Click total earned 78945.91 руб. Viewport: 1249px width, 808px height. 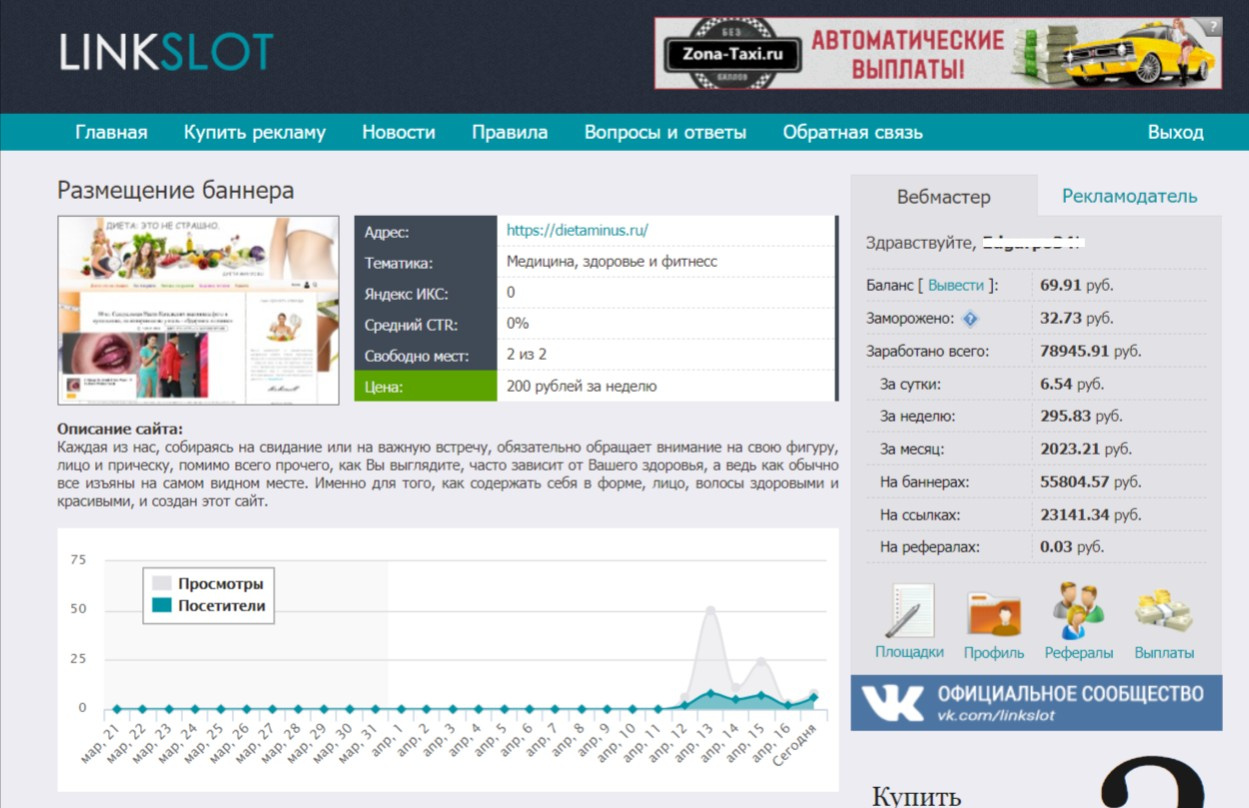(x=1090, y=351)
